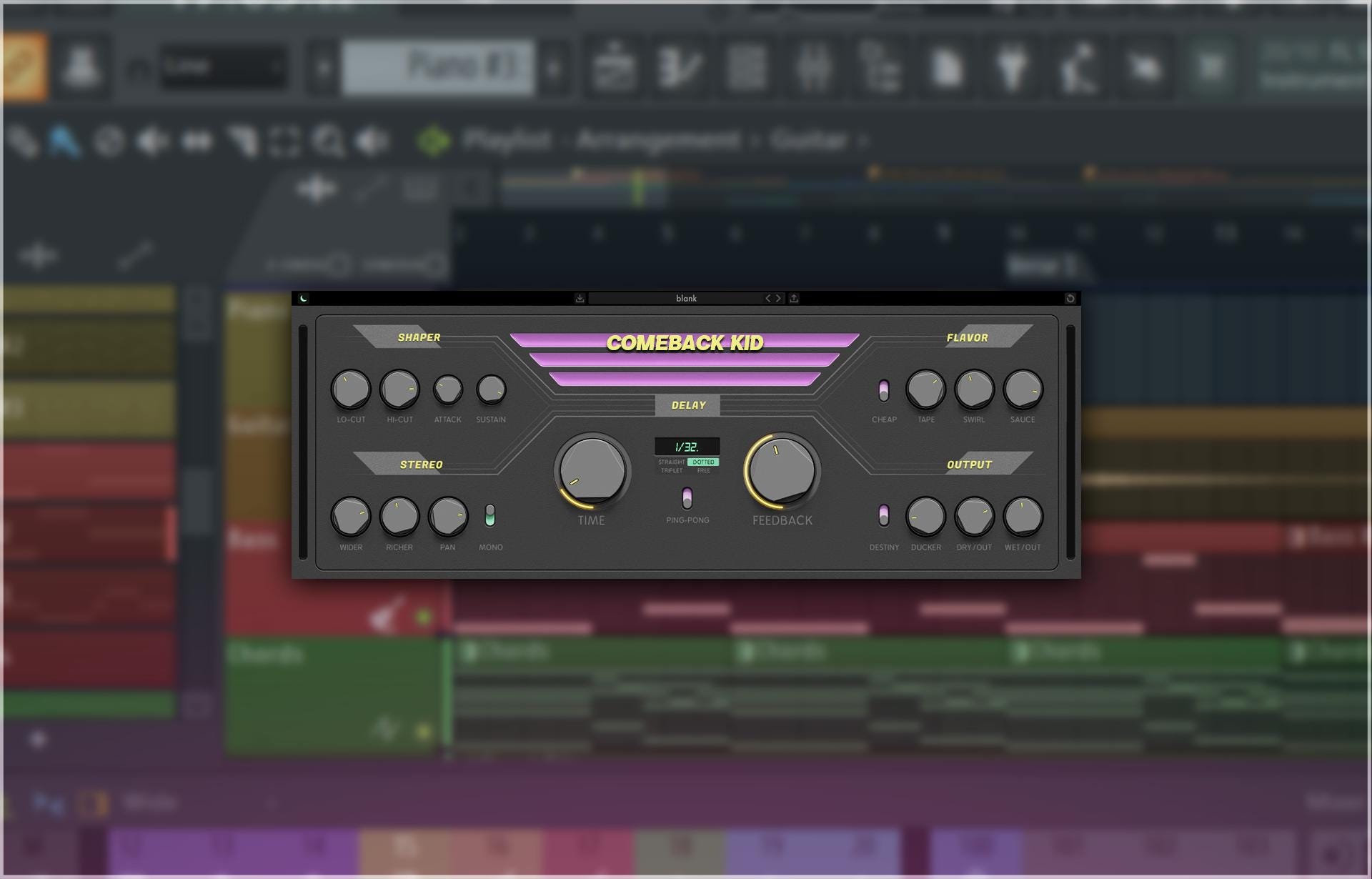Screen dimensions: 1372x879
Task: Click the SAUCE knob
Action: [1023, 389]
